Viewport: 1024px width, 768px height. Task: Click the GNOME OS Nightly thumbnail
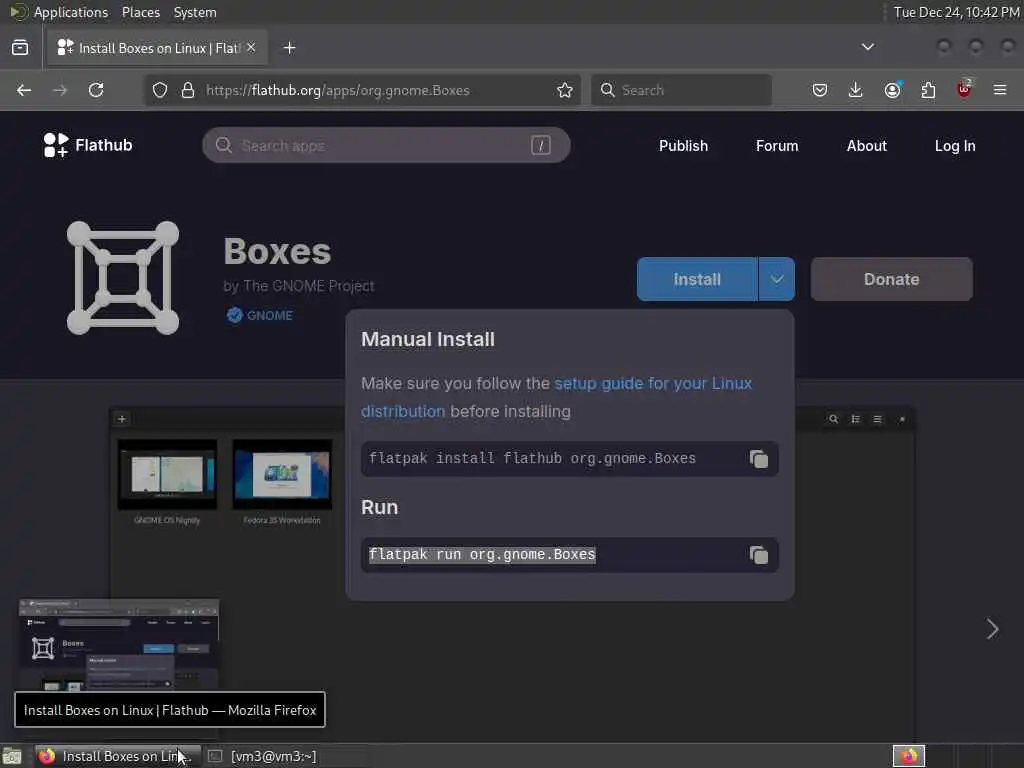167,474
